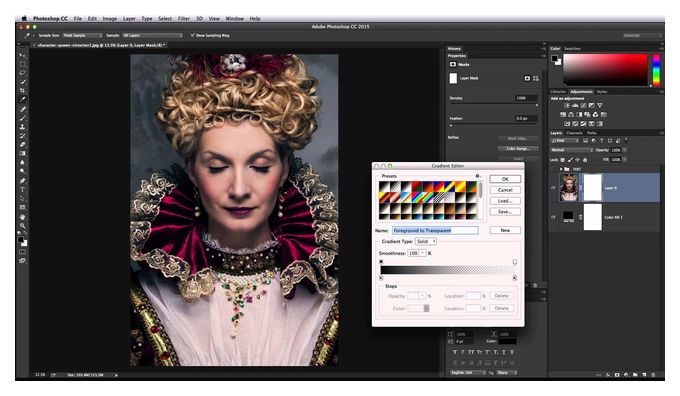Select the Move tool
This screenshot has width=680, height=396.
click(x=22, y=56)
